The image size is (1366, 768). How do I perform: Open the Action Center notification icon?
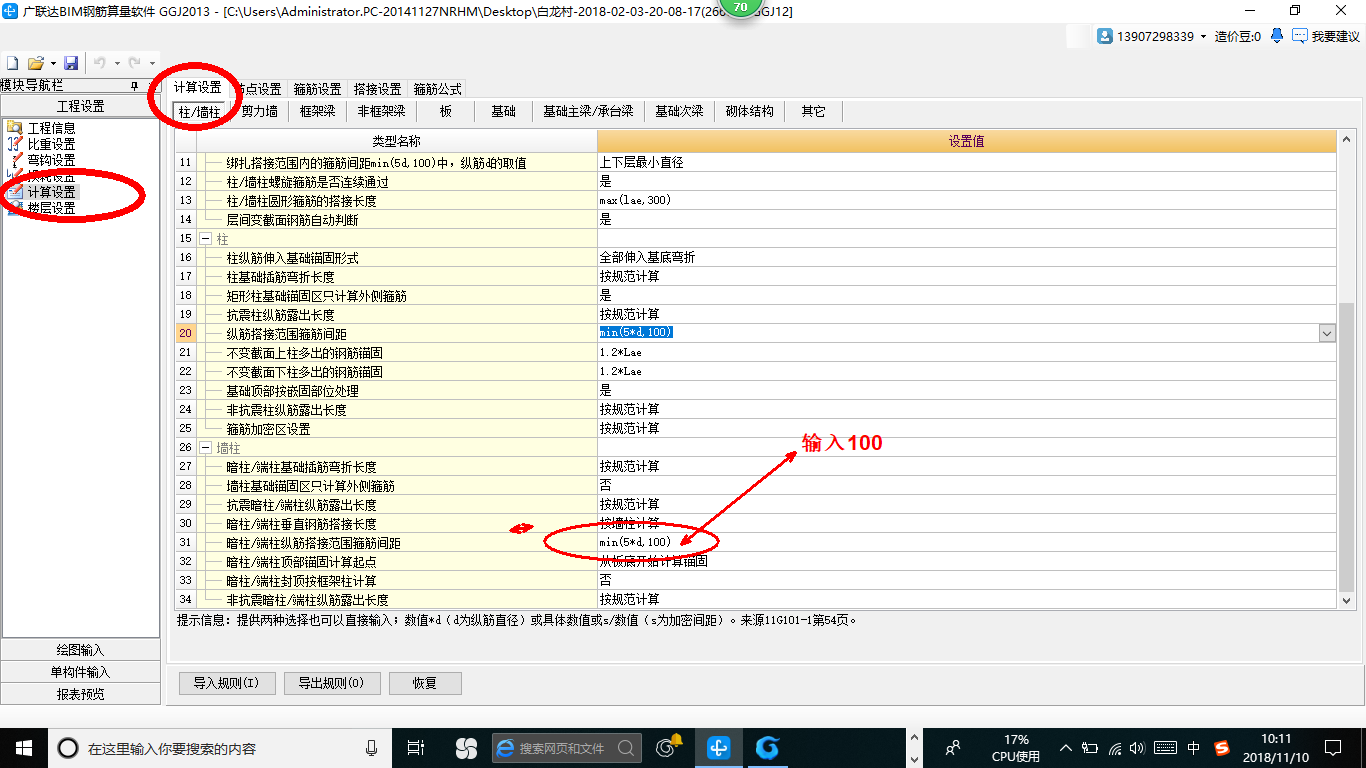pyautogui.click(x=1333, y=747)
